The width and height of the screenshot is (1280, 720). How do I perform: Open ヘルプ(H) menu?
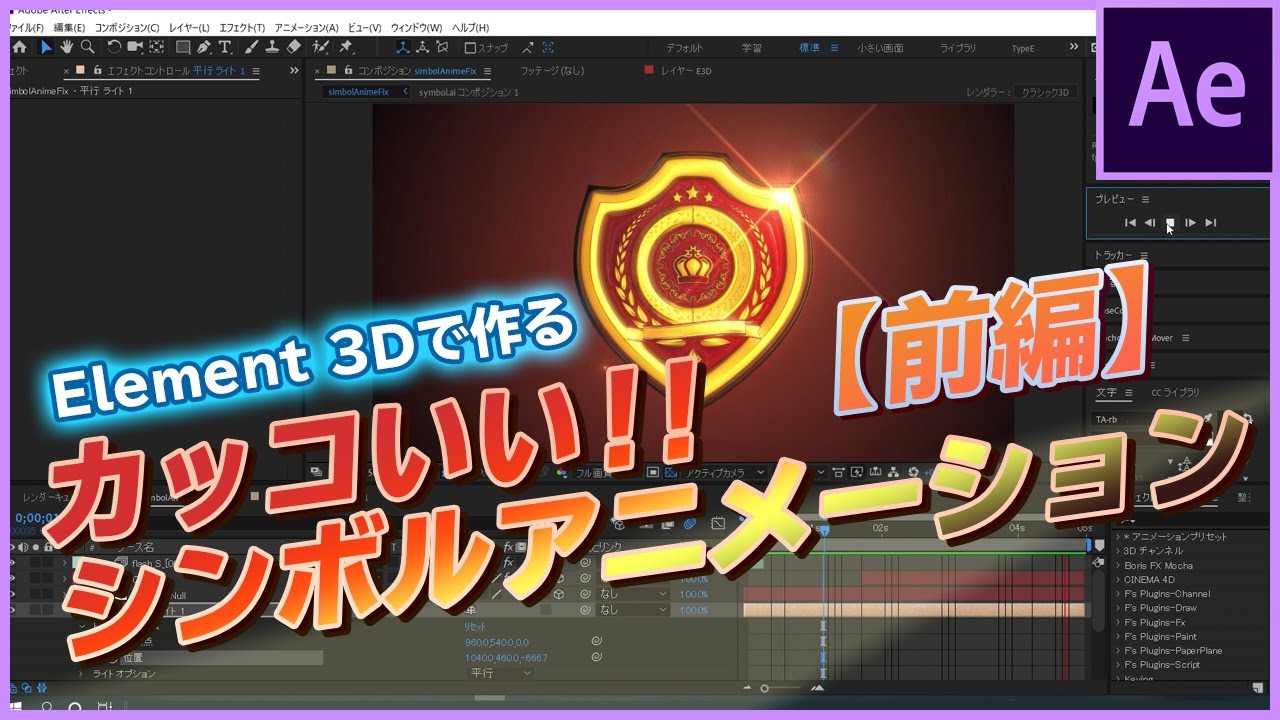(x=471, y=27)
